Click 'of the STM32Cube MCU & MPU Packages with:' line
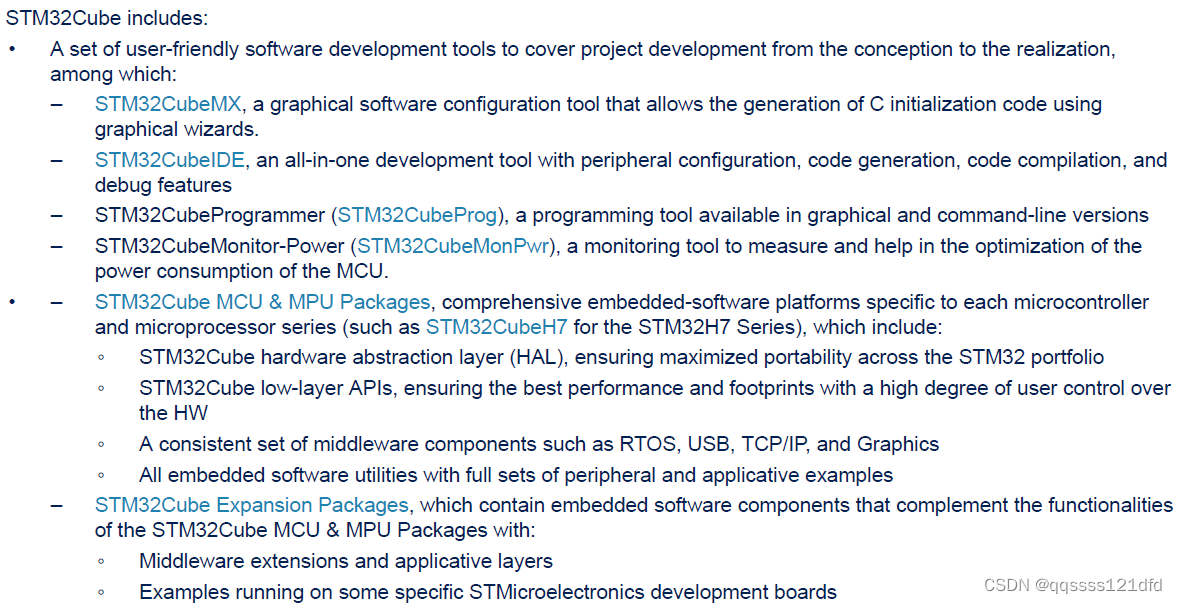1177x603 pixels. pos(315,530)
